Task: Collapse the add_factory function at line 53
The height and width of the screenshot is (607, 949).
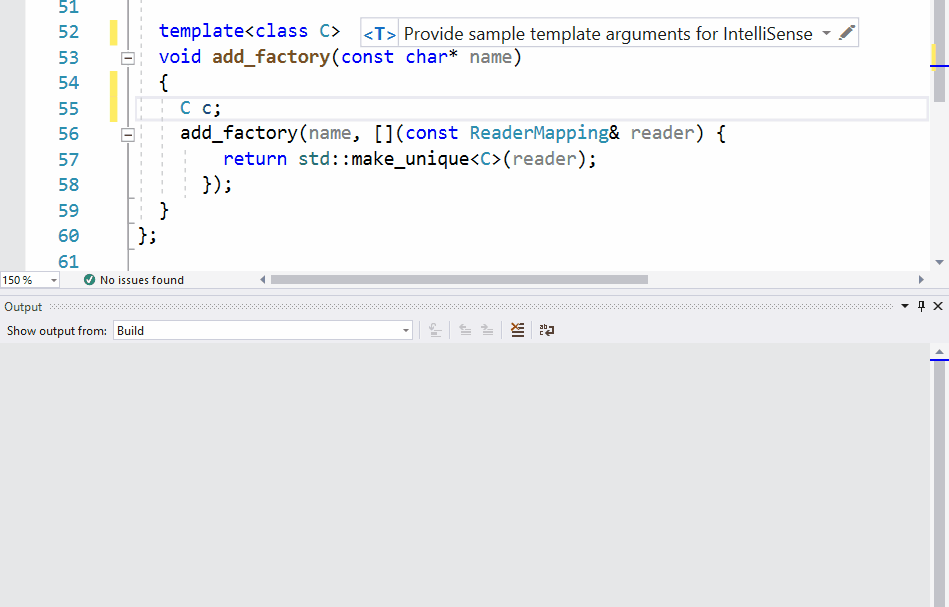Action: click(x=128, y=58)
